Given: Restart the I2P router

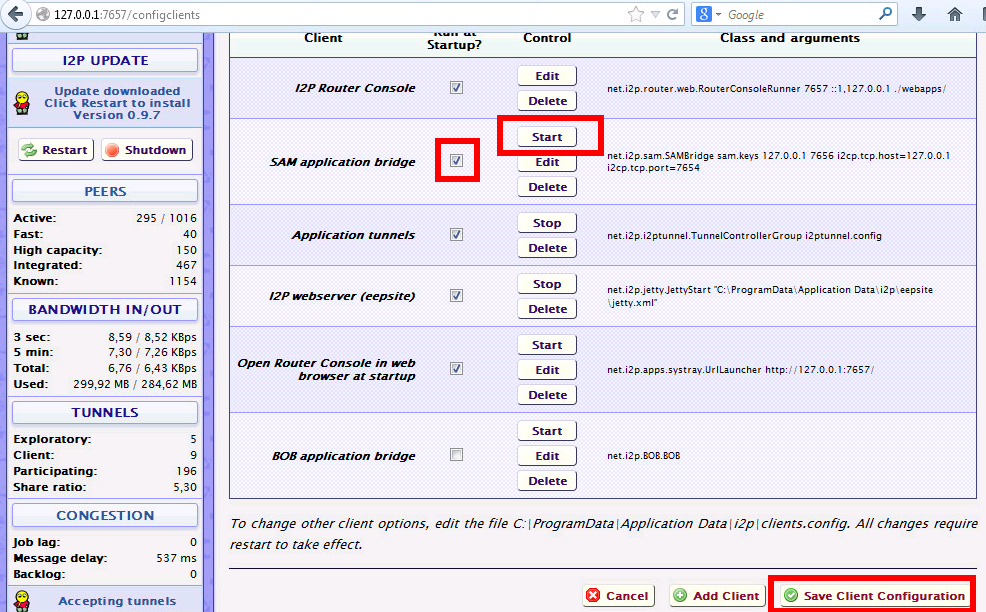Looking at the screenshot, I should pos(56,150).
